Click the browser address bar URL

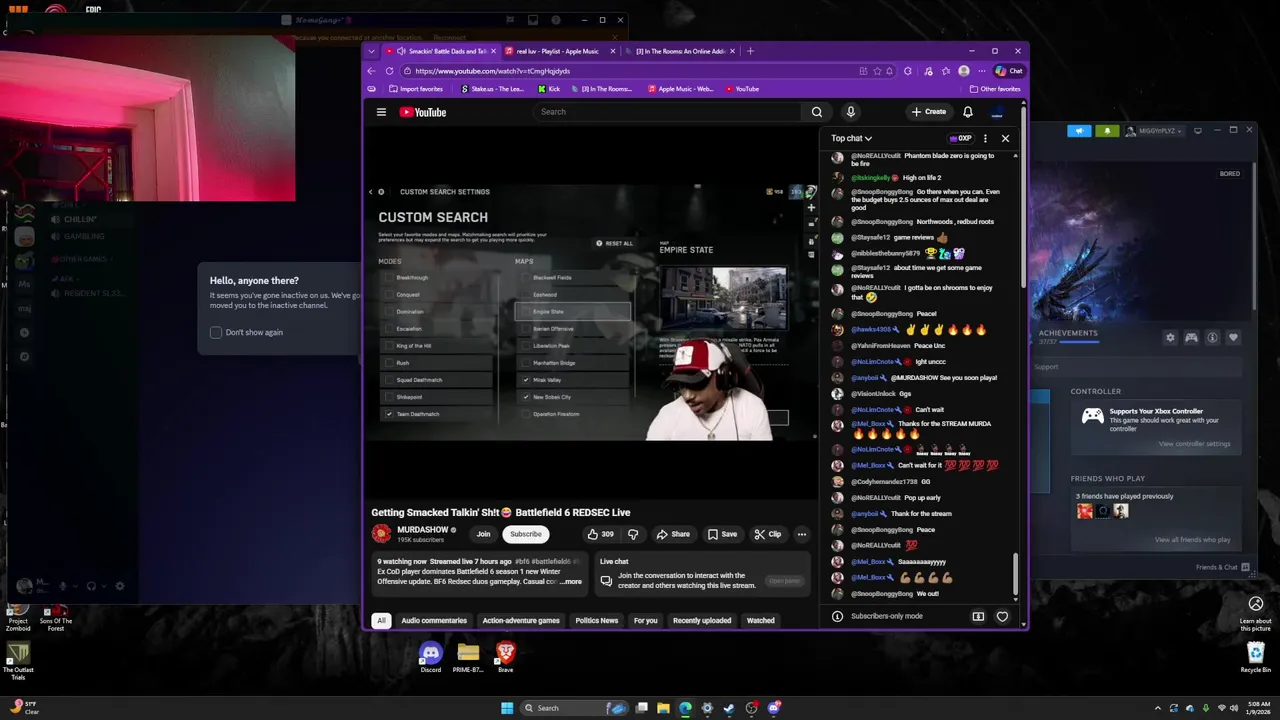coord(492,71)
